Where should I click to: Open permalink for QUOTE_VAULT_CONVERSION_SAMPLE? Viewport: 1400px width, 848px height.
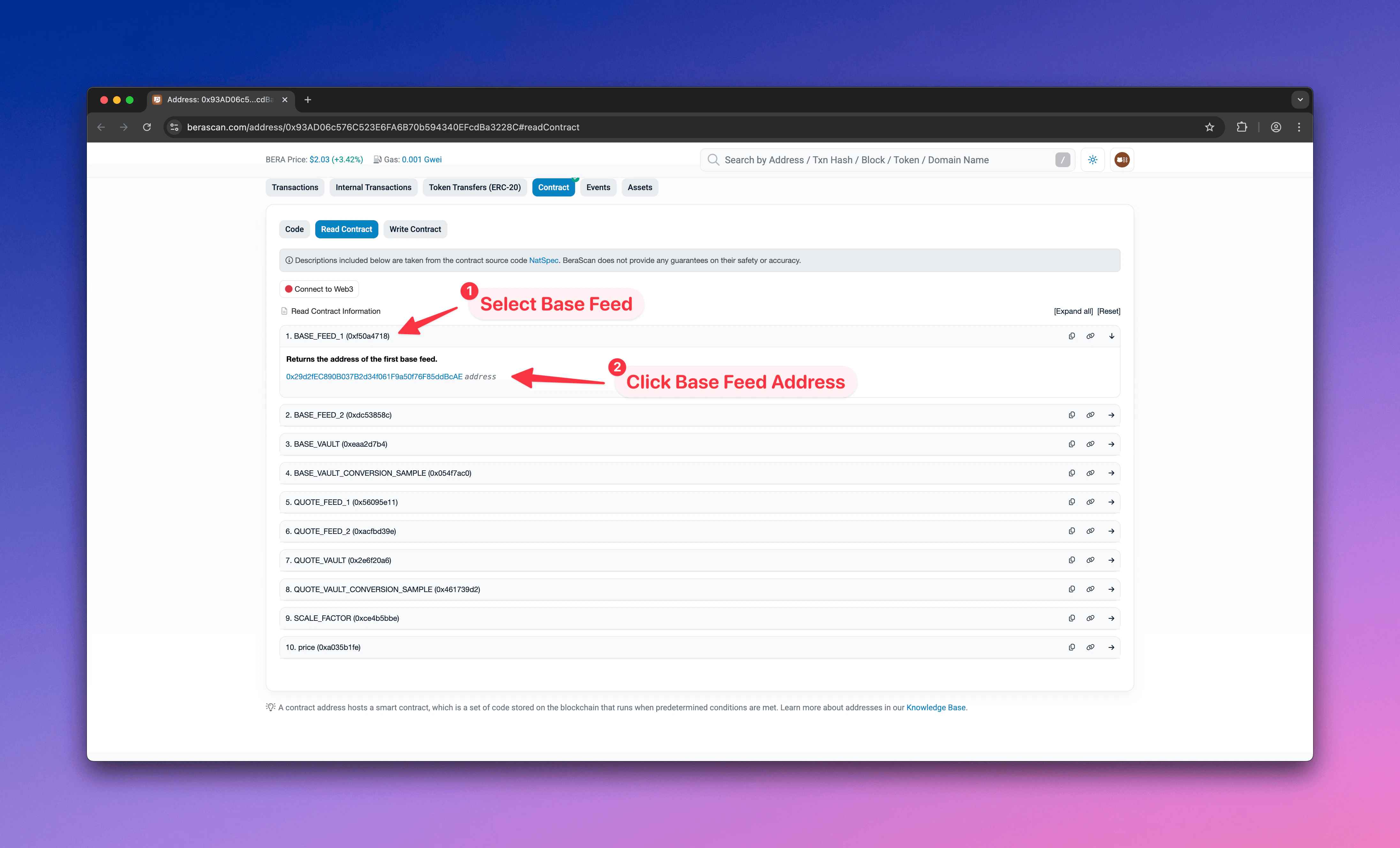pos(1090,589)
